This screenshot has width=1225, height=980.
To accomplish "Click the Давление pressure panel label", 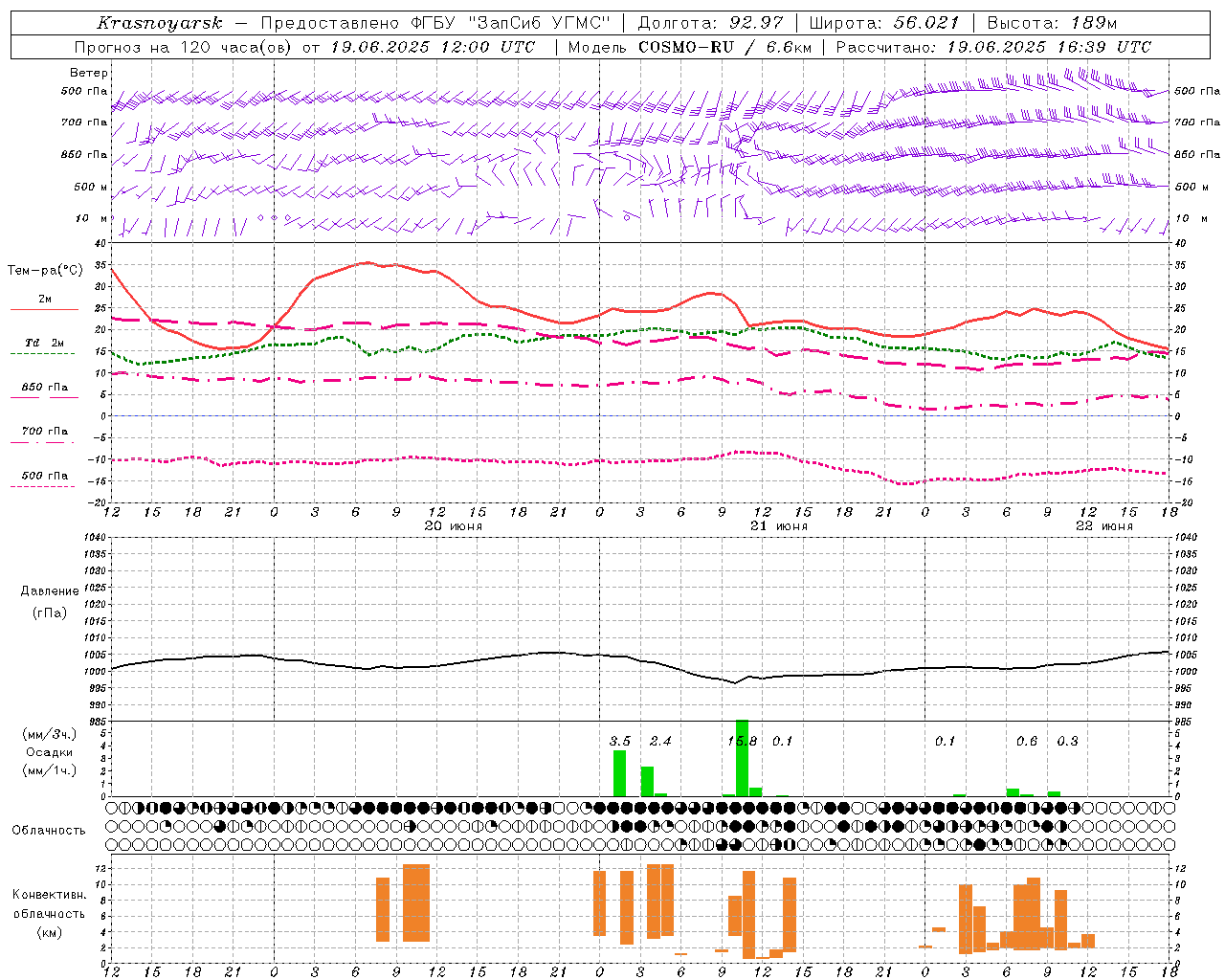I will pyautogui.click(x=50, y=591).
